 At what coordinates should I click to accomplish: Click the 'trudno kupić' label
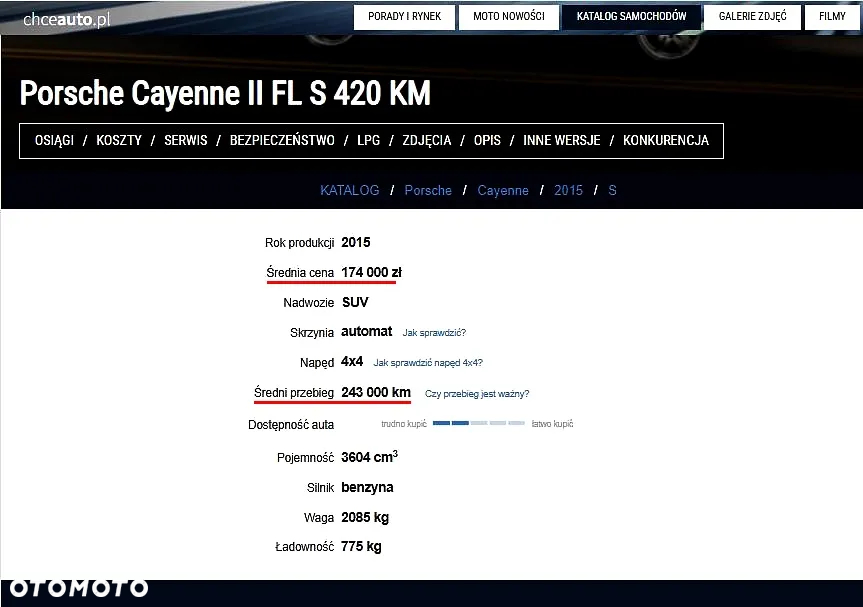(404, 424)
